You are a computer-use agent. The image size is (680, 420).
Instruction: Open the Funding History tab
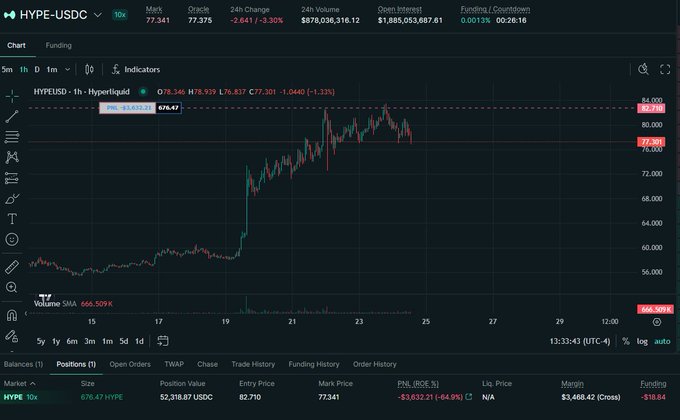click(x=314, y=364)
